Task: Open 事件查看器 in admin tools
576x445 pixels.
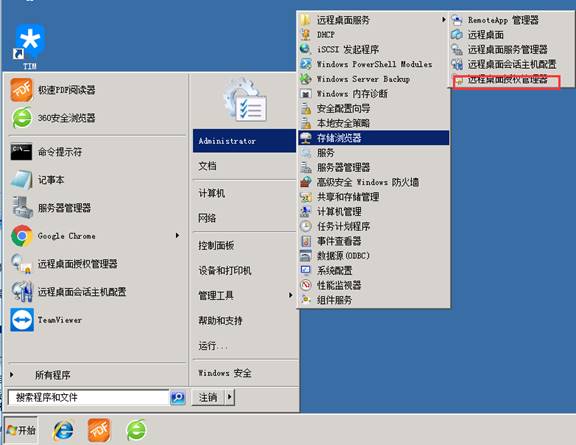Action: (374, 241)
